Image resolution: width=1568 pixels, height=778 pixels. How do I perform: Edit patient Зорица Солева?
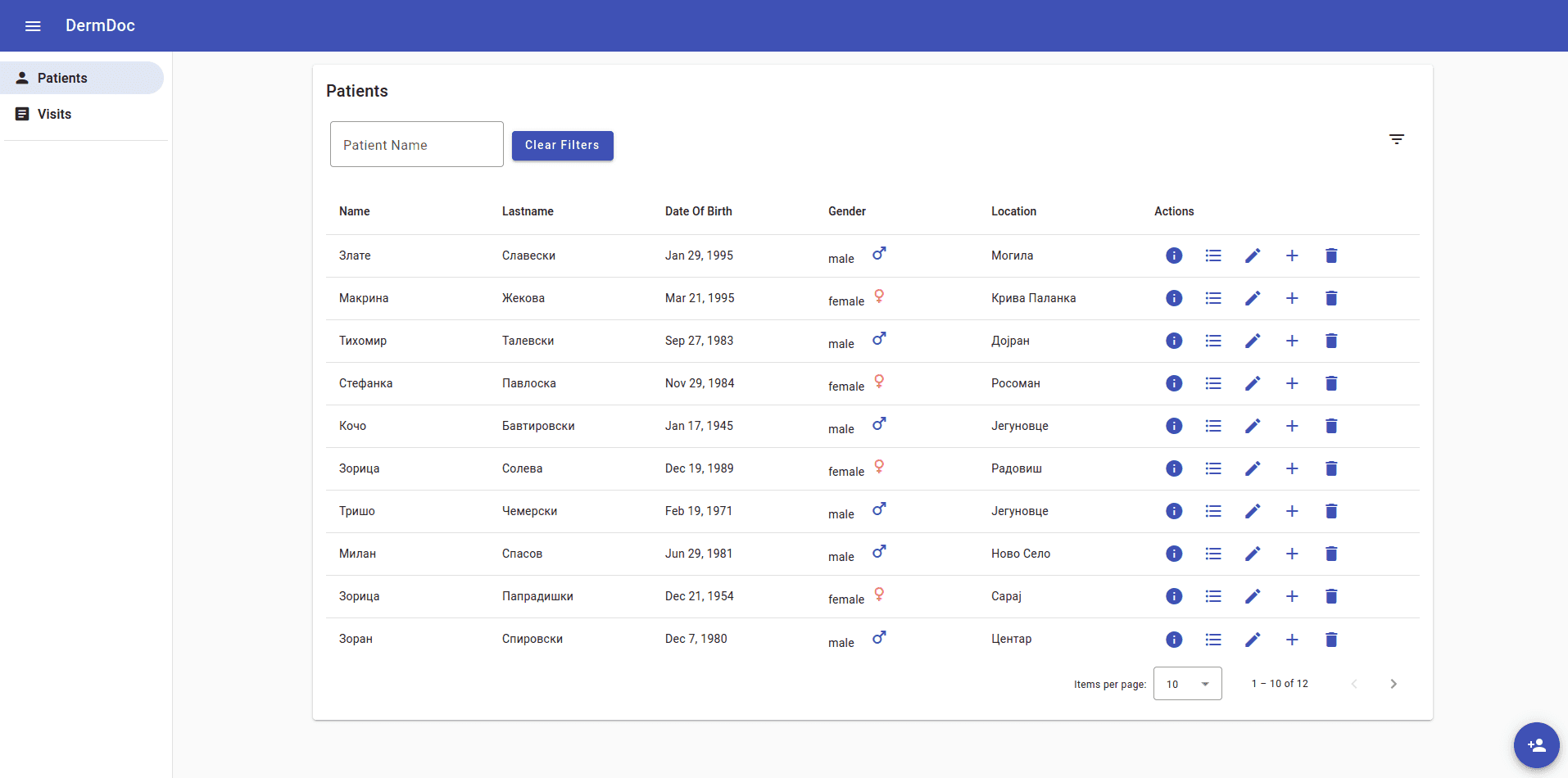click(x=1253, y=468)
